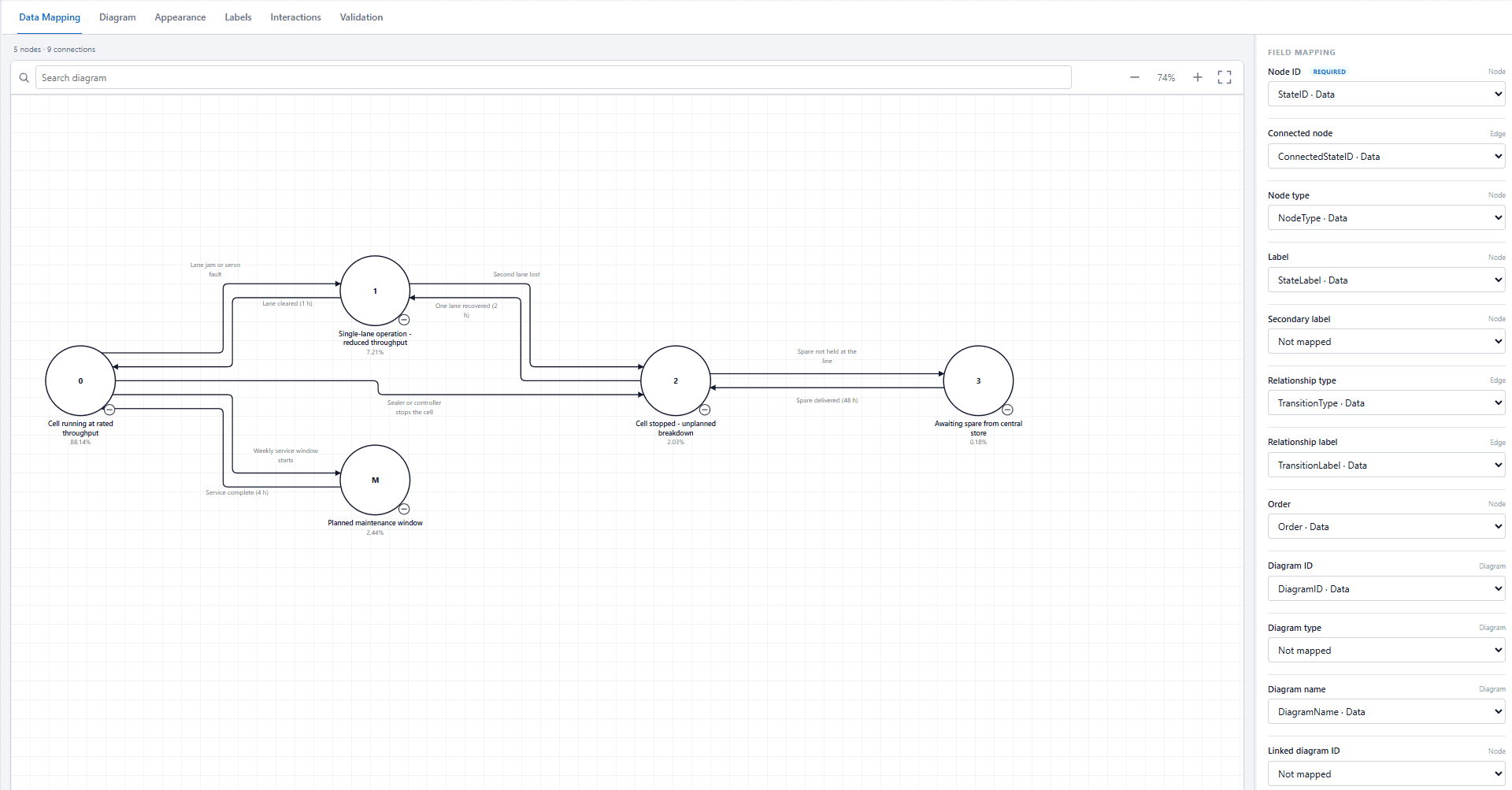The image size is (1512, 790).
Task: Open the Linked diagram ID dropdown
Action: (1386, 774)
